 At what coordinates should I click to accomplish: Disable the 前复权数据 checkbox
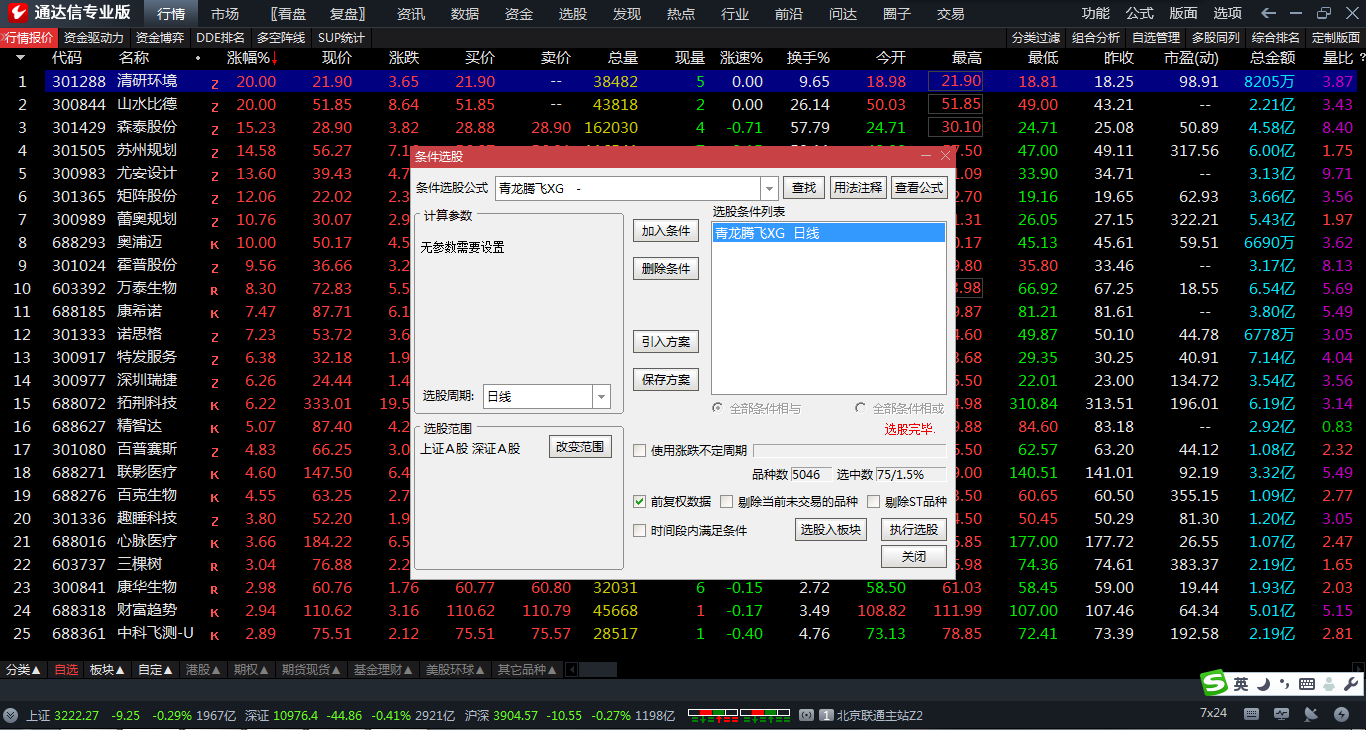pyautogui.click(x=640, y=501)
